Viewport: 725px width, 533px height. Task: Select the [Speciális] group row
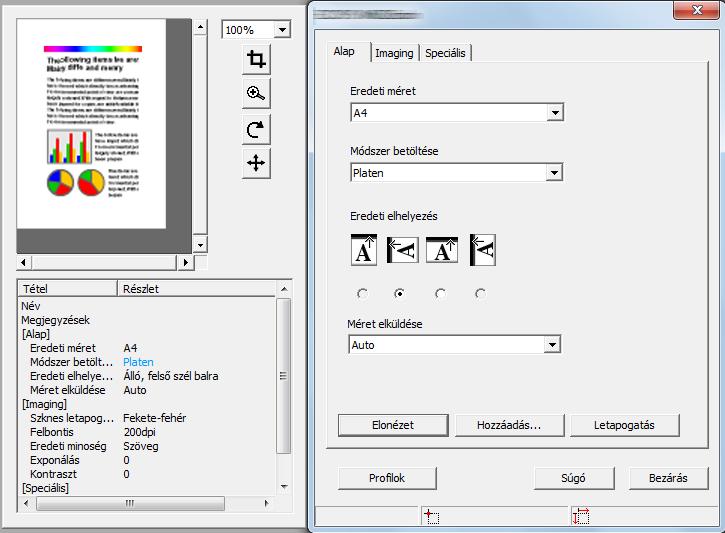[147, 488]
